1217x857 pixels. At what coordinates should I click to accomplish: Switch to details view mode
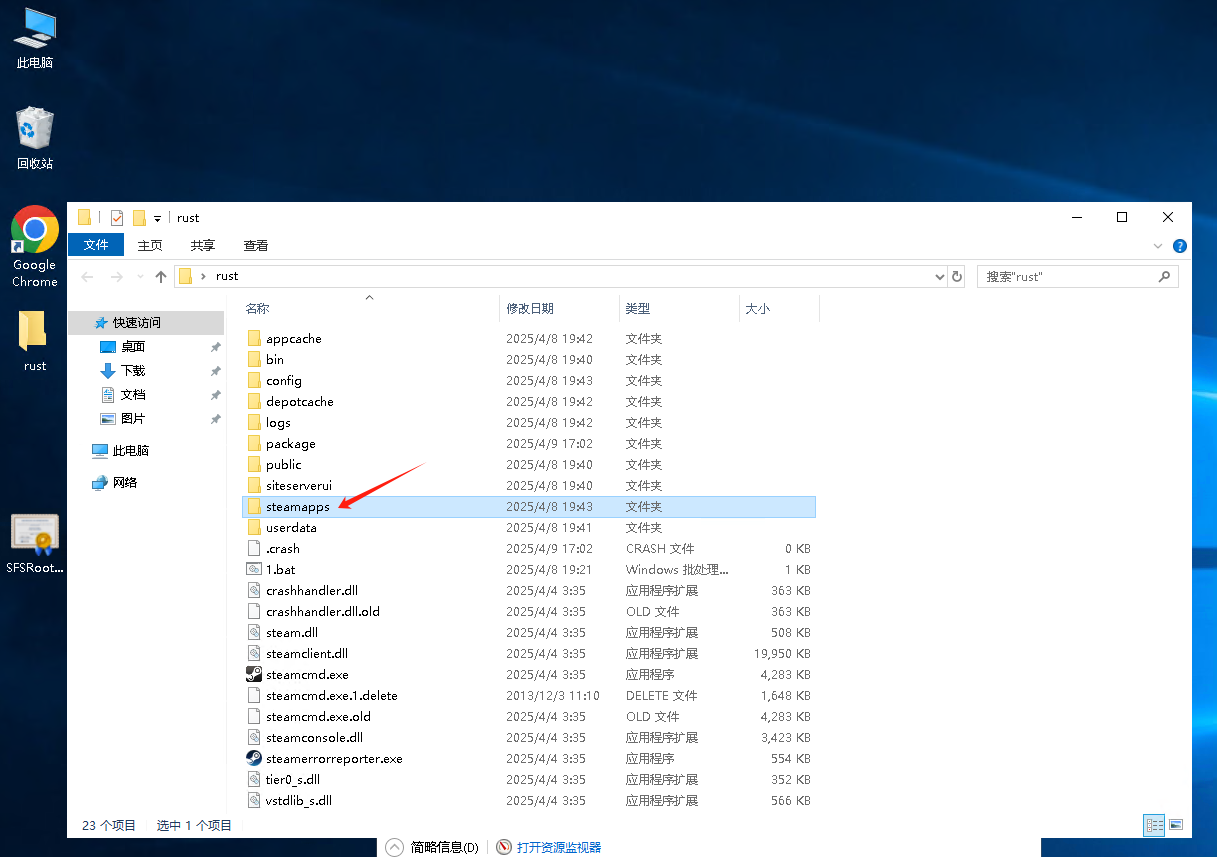point(1155,825)
